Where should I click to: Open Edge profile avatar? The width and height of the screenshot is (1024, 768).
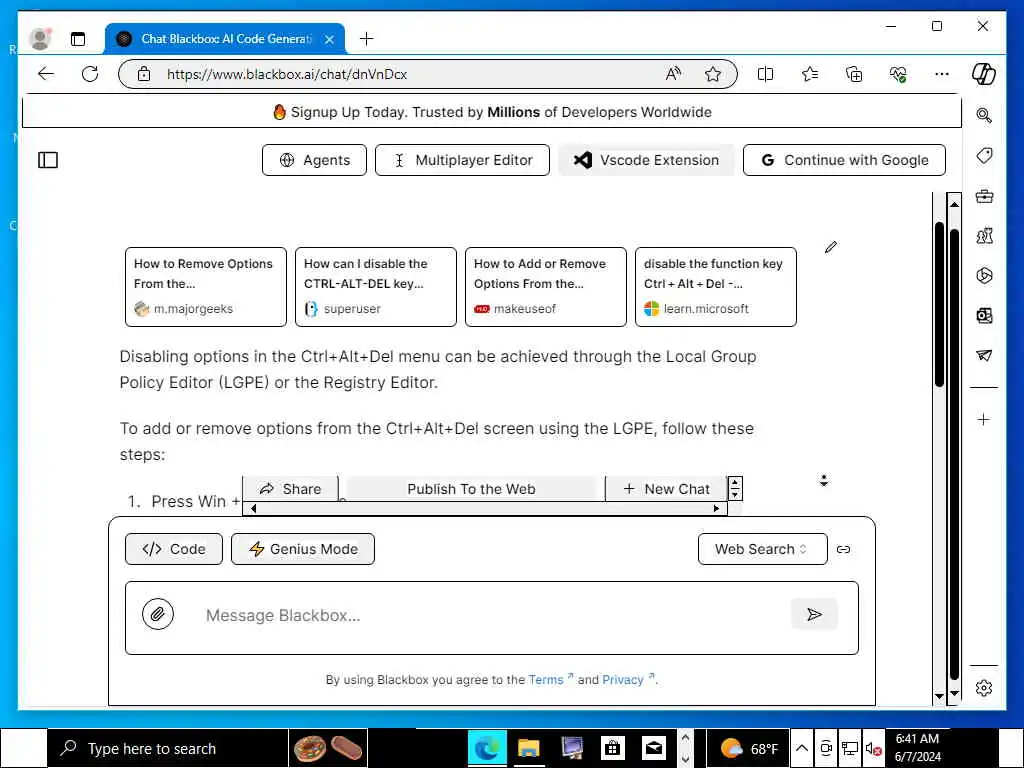click(40, 39)
